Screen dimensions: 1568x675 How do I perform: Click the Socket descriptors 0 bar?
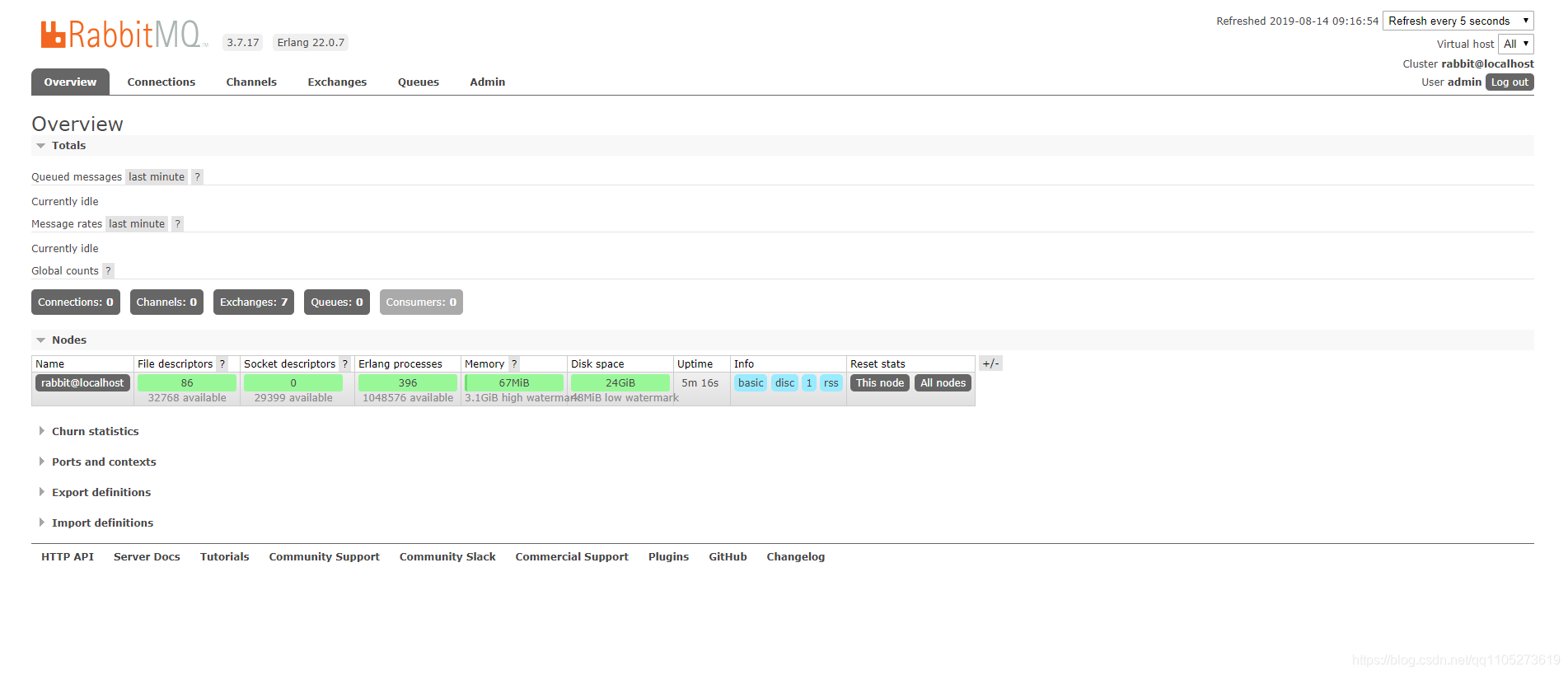pyautogui.click(x=293, y=382)
